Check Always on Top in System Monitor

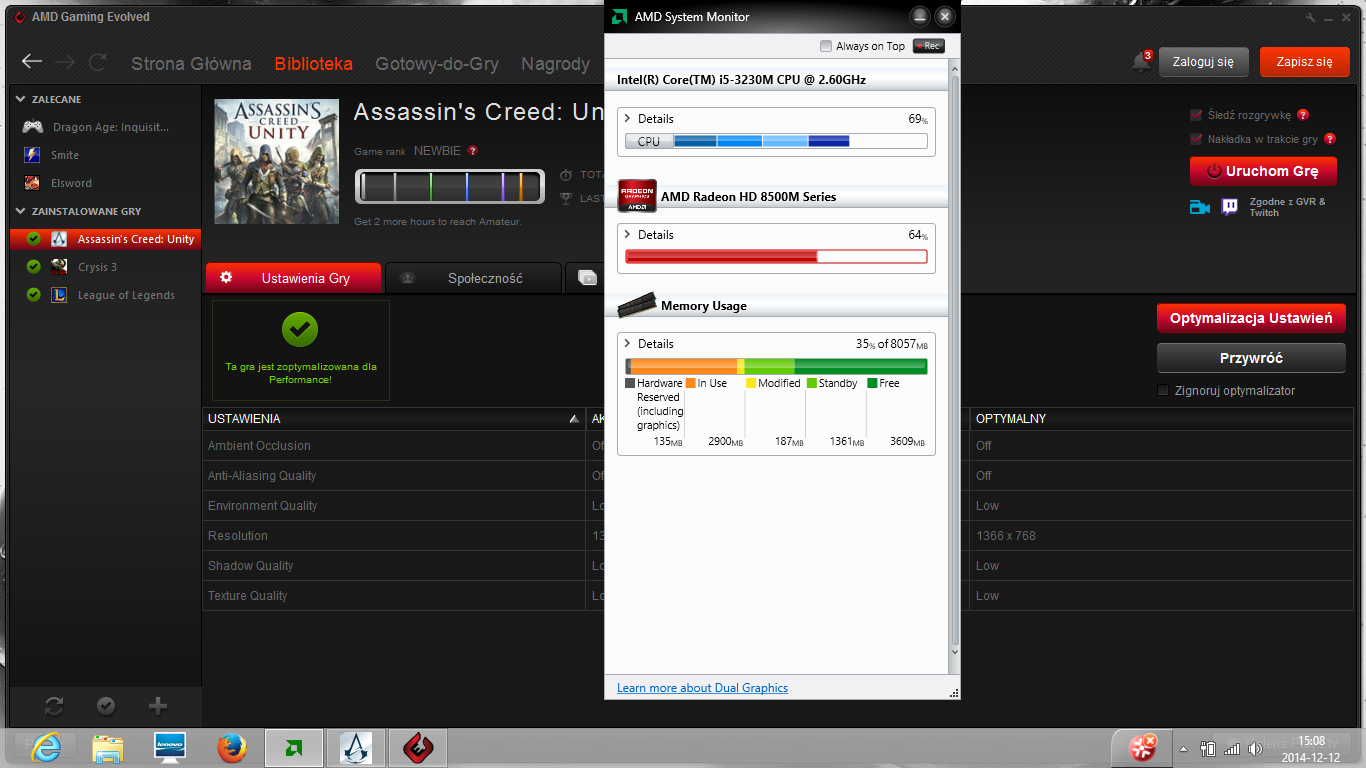[x=826, y=46]
